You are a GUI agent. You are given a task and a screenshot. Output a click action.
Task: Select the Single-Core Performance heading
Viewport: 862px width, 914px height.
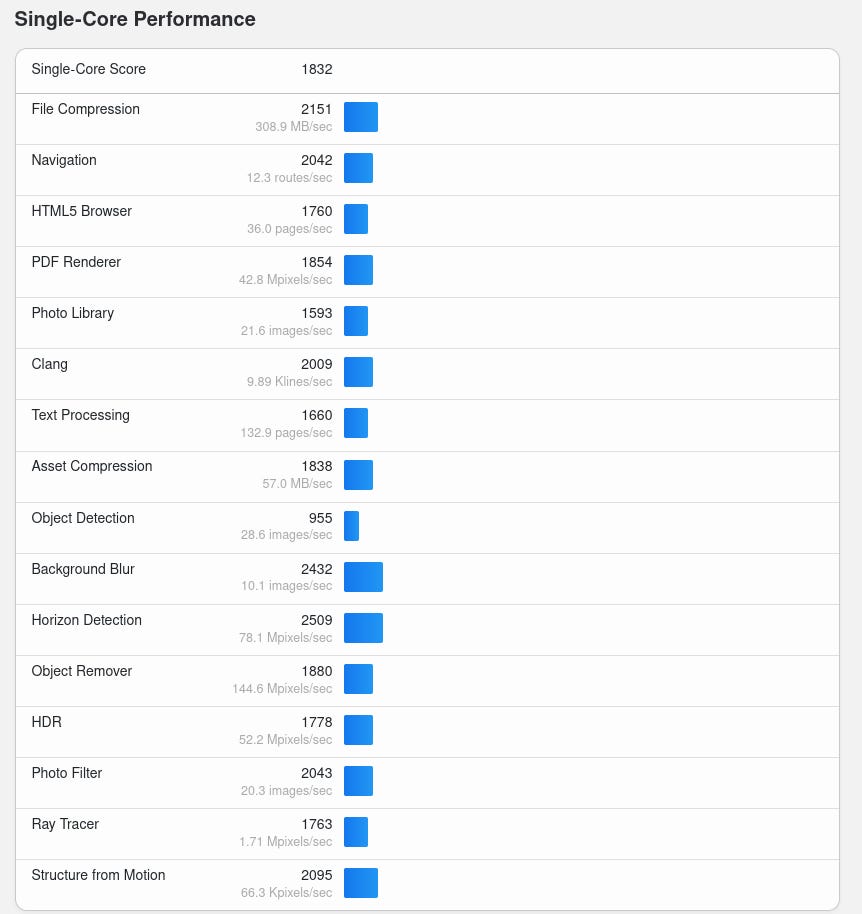(x=135, y=19)
